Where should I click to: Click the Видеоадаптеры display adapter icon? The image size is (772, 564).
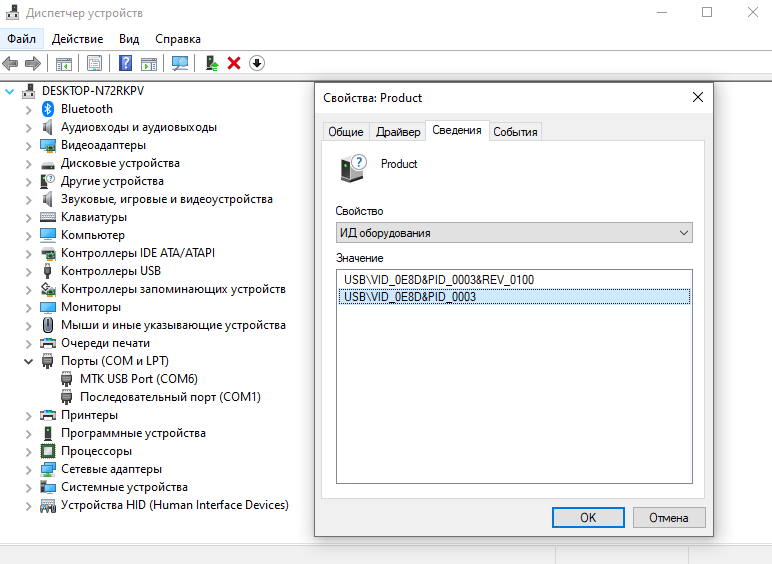[48, 145]
